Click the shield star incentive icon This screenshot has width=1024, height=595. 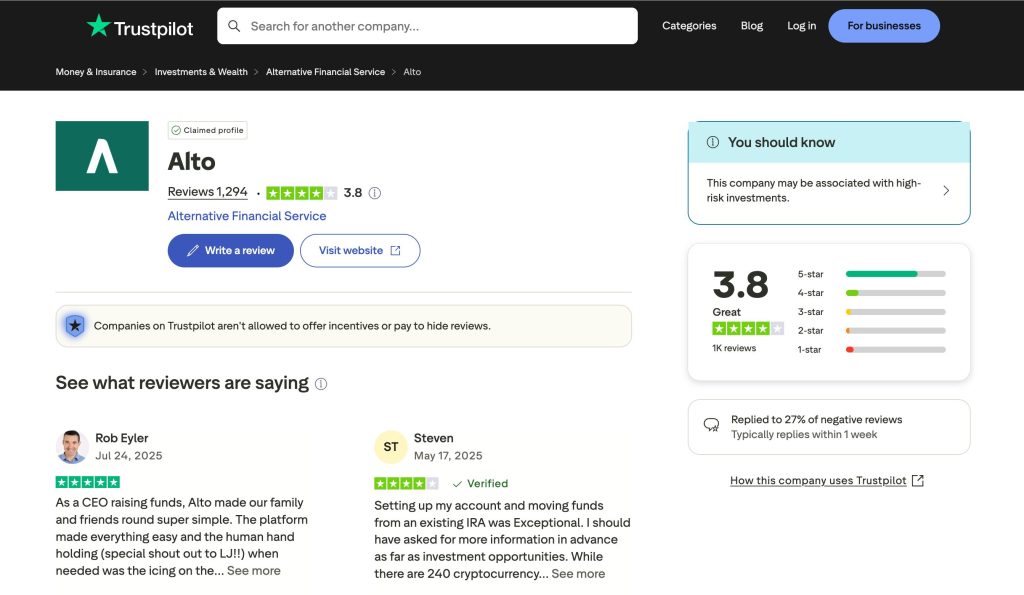75,326
